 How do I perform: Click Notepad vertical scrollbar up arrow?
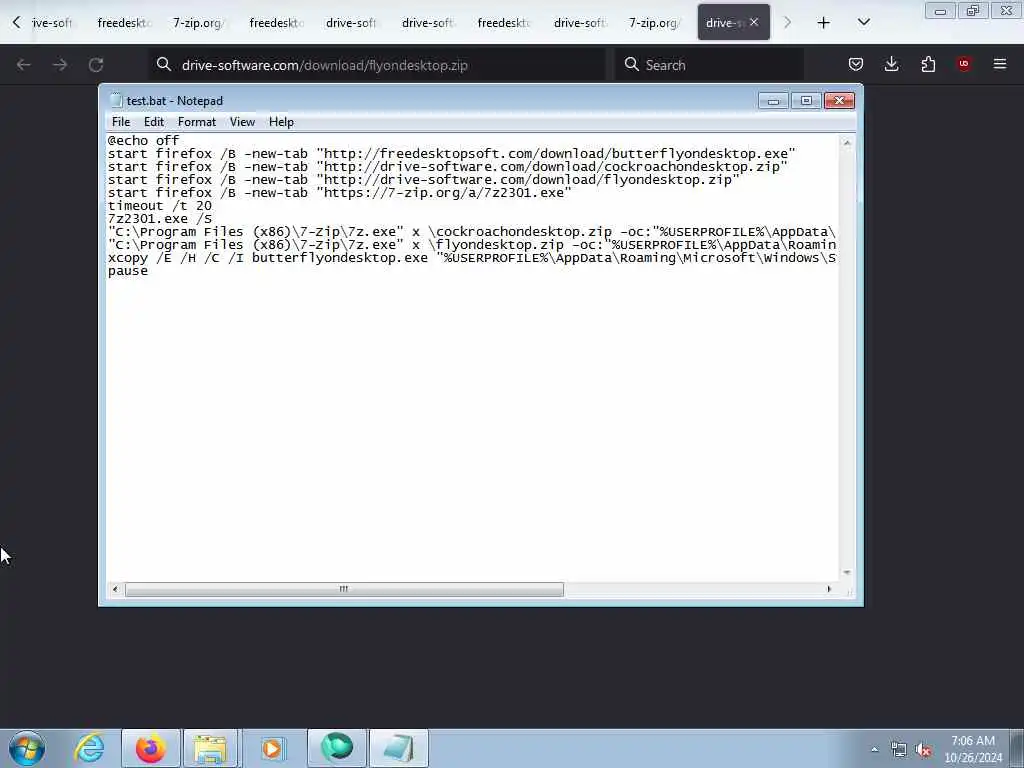(x=847, y=142)
